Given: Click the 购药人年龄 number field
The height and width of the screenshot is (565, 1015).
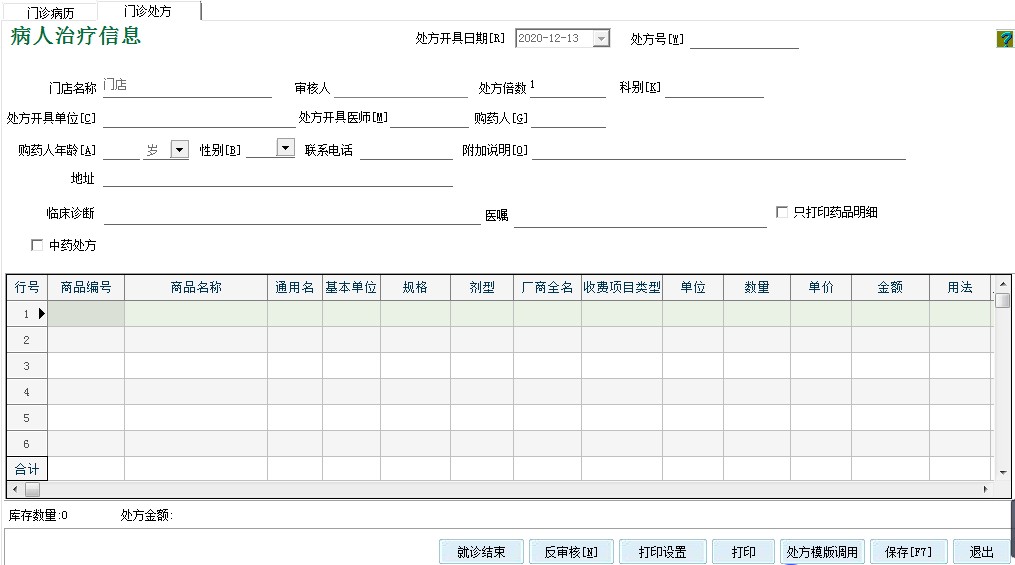Looking at the screenshot, I should (x=121, y=150).
